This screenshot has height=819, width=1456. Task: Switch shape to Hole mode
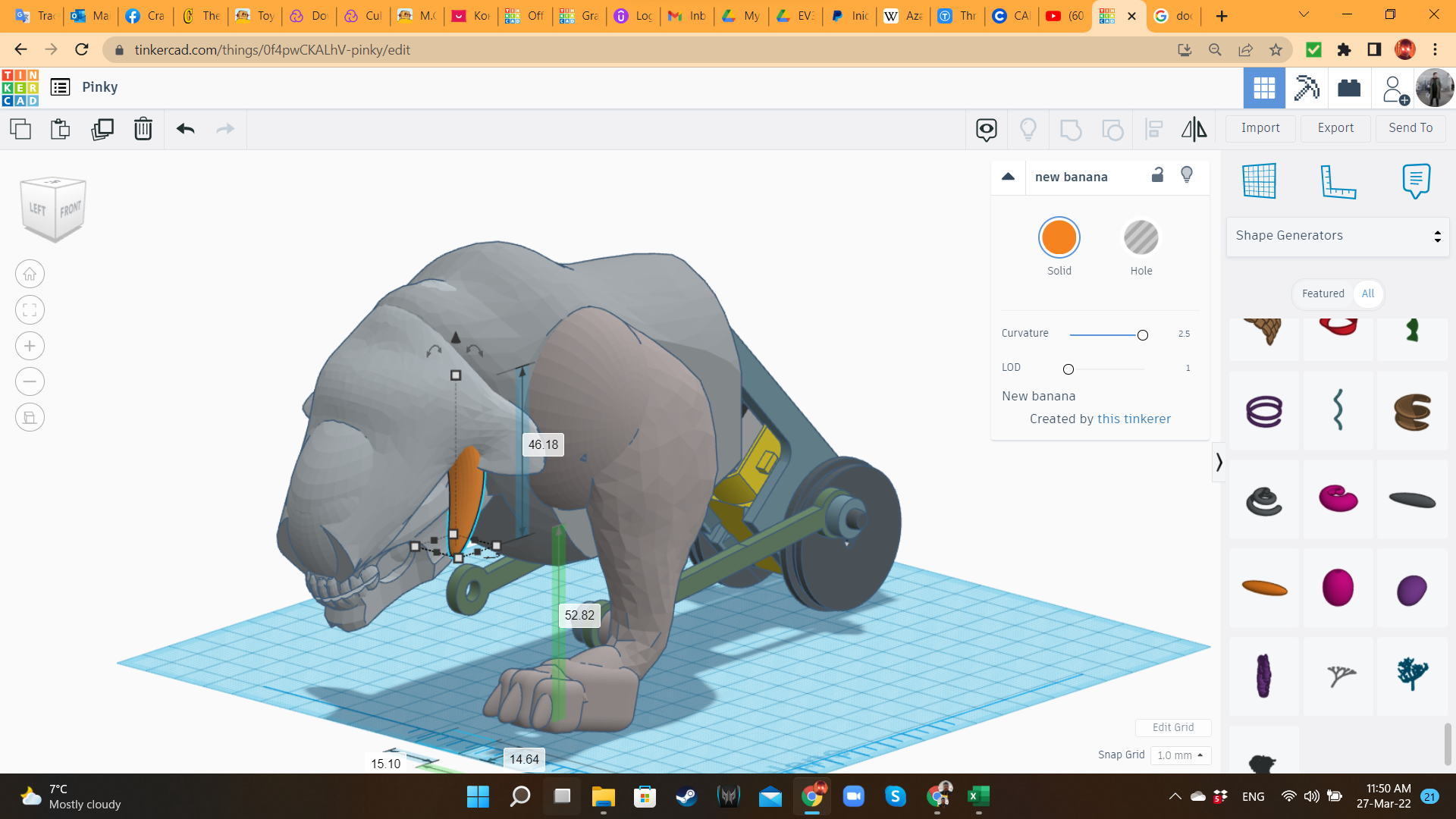1141,238
